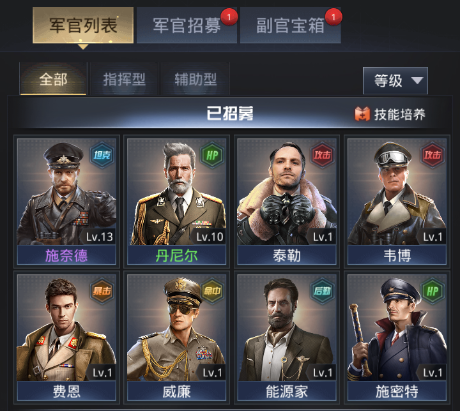This screenshot has width=460, height=411.
Task: Filter officers by 辅助型
Action: pyautogui.click(x=196, y=79)
